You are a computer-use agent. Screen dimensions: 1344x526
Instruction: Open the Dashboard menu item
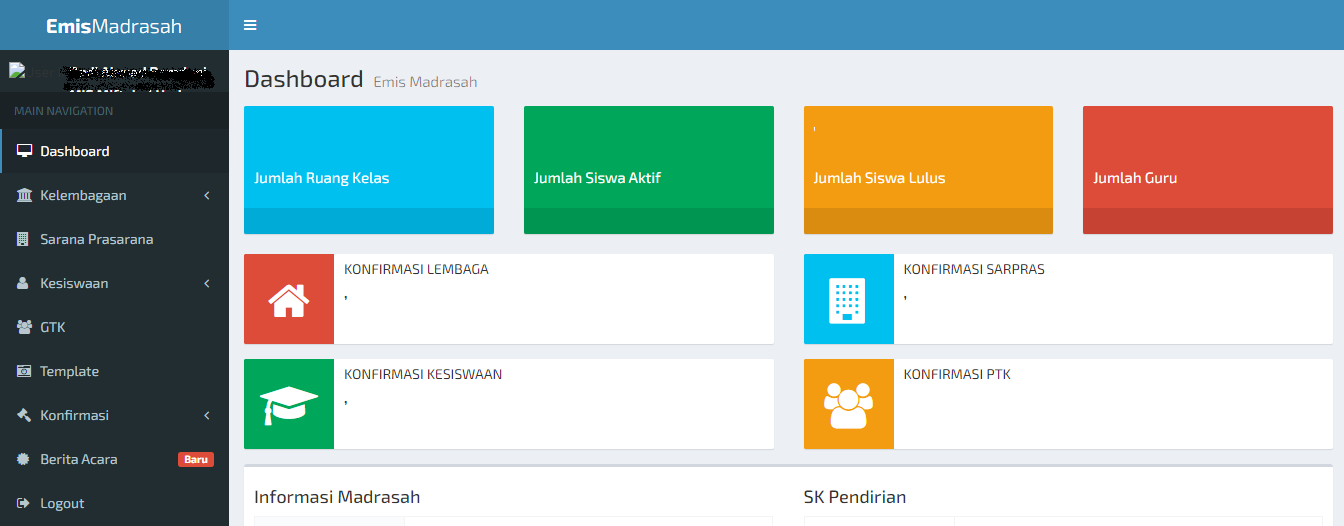[x=115, y=151]
